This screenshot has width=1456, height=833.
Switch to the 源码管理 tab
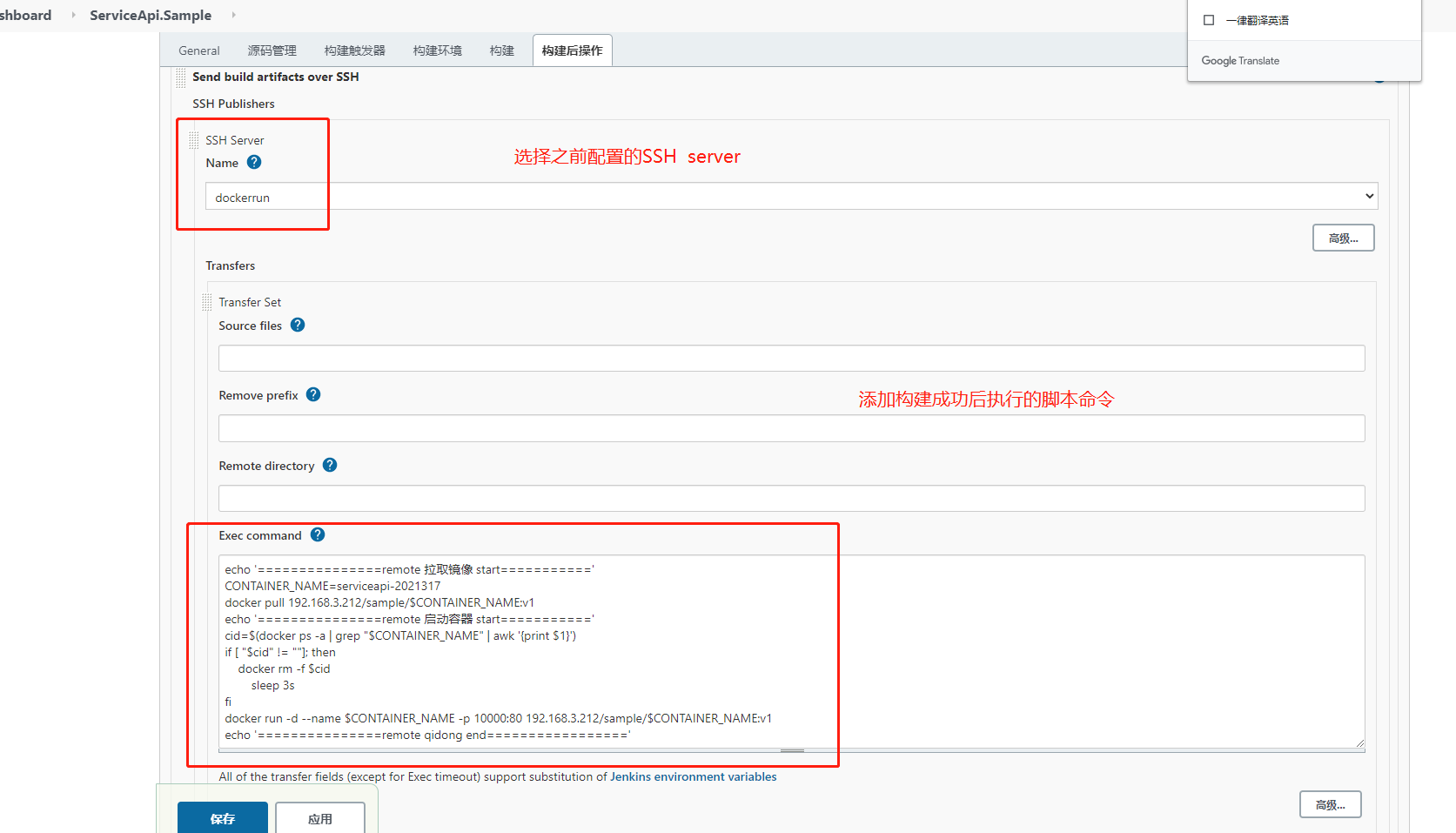coord(272,50)
